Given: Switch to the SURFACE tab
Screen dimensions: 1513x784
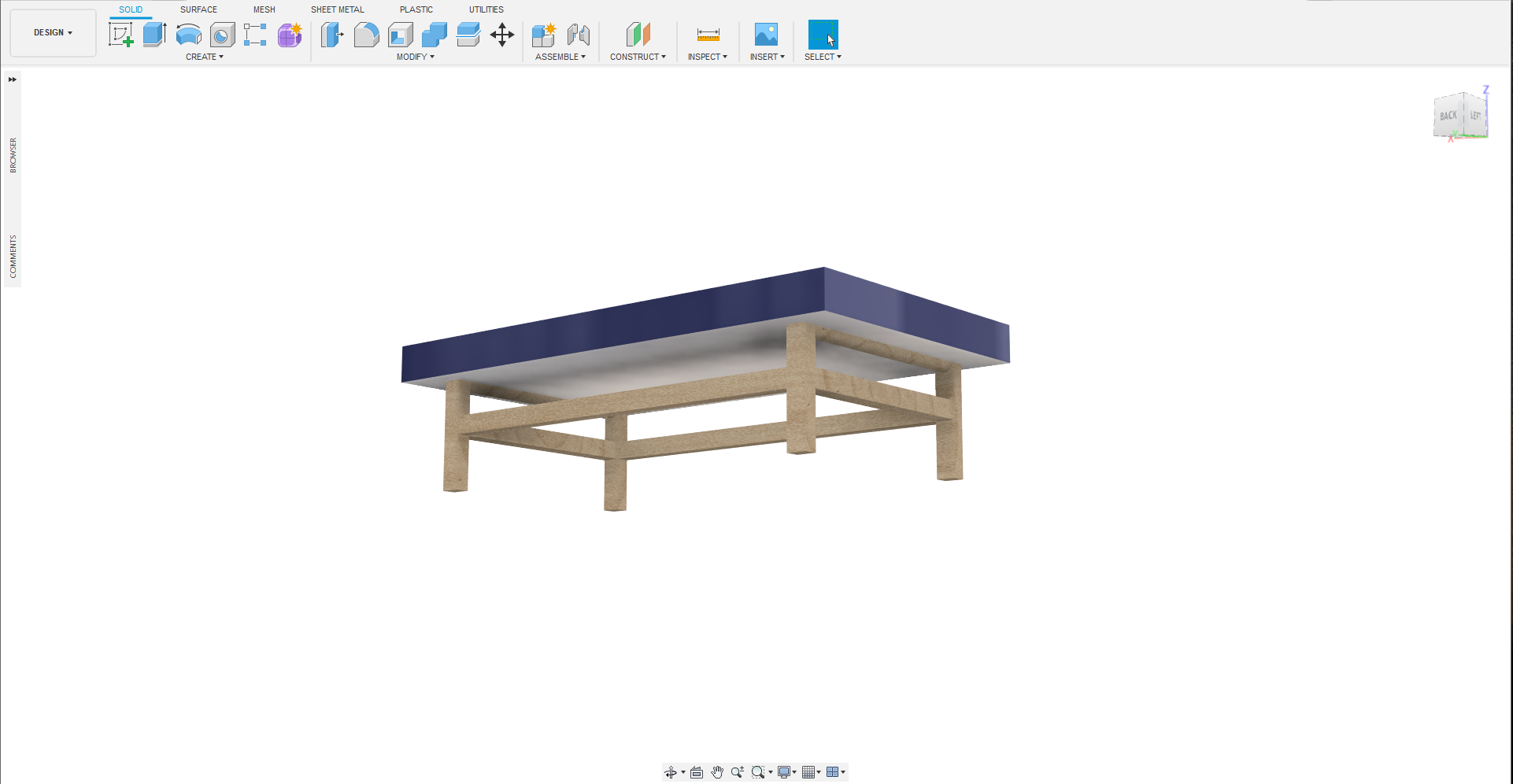Looking at the screenshot, I should point(198,9).
